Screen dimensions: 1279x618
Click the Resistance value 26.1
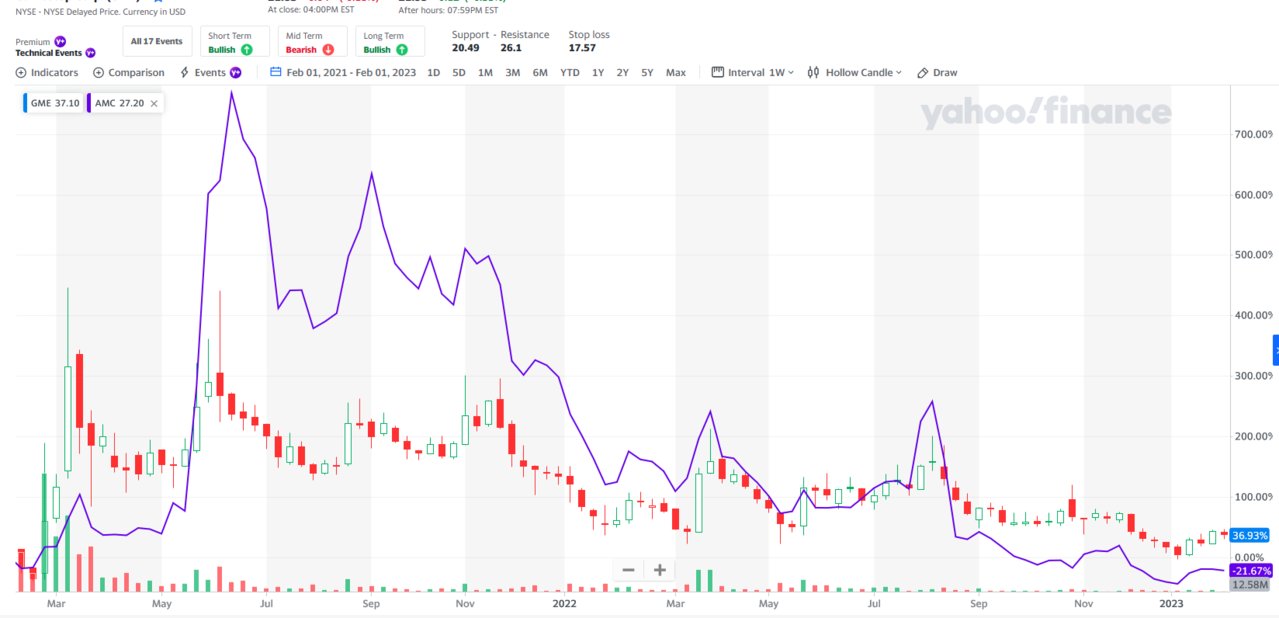point(511,47)
